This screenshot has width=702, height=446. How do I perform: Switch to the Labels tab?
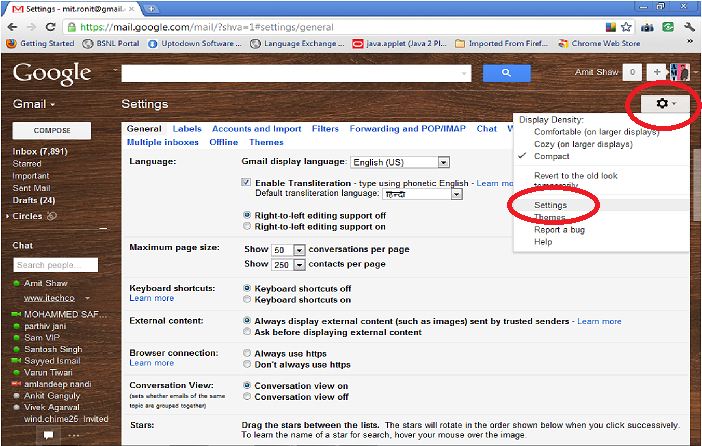point(187,129)
